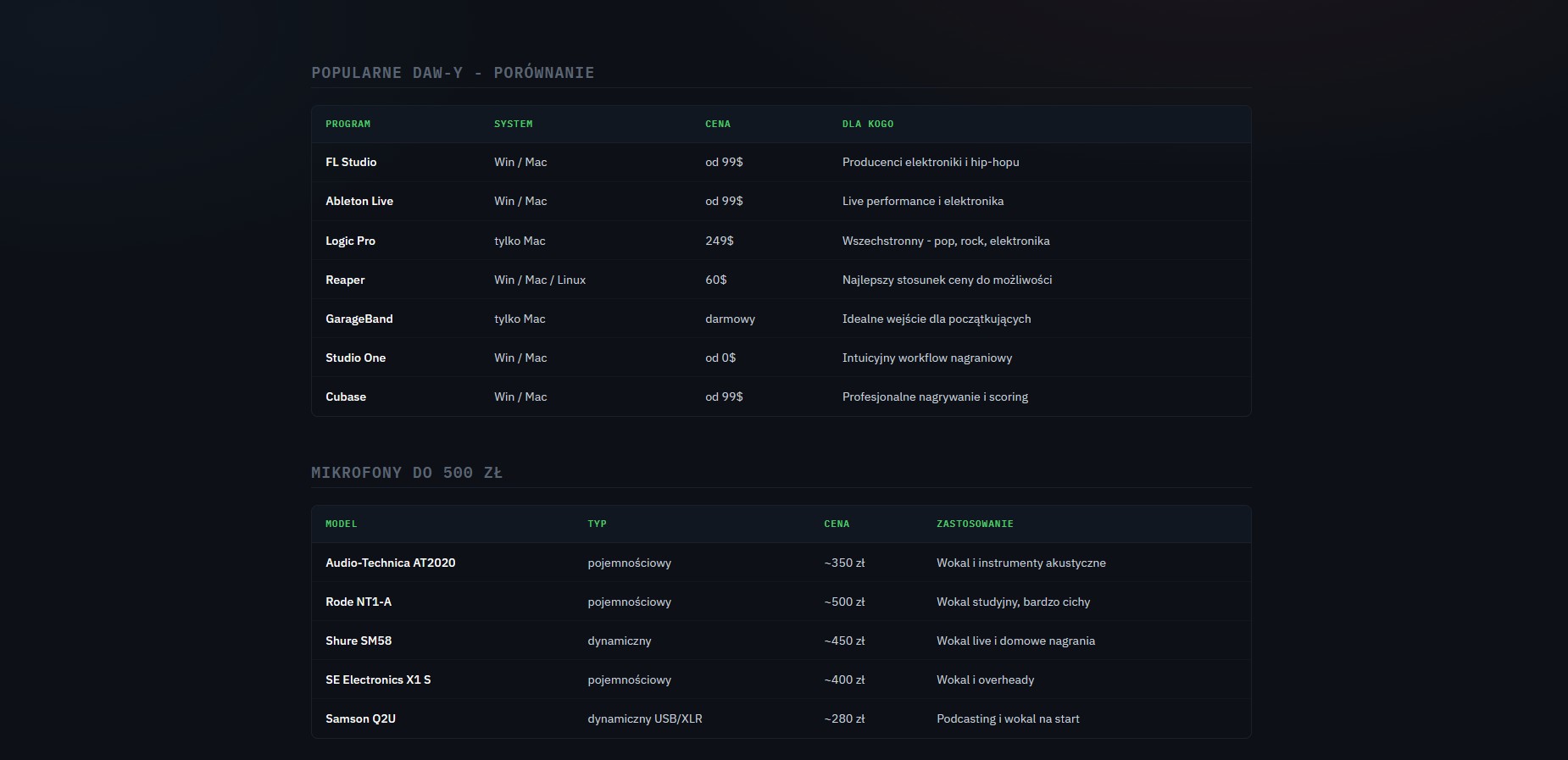
Task: Click the Logic Pro entry
Action: point(350,241)
